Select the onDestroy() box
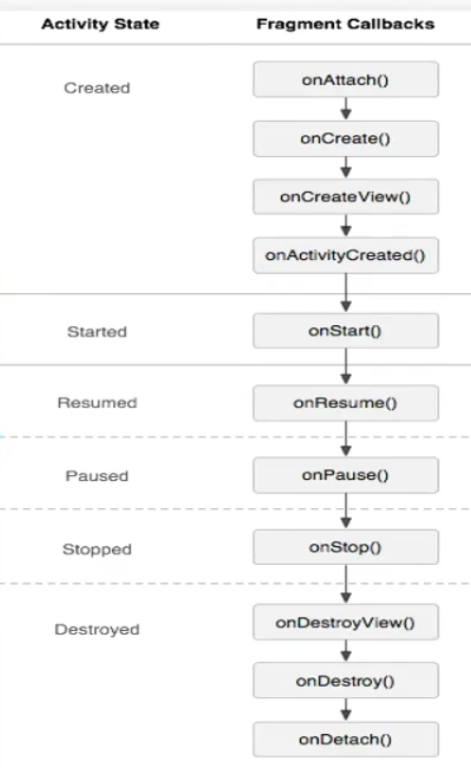Screen dimensions: 471x768 click(346, 681)
